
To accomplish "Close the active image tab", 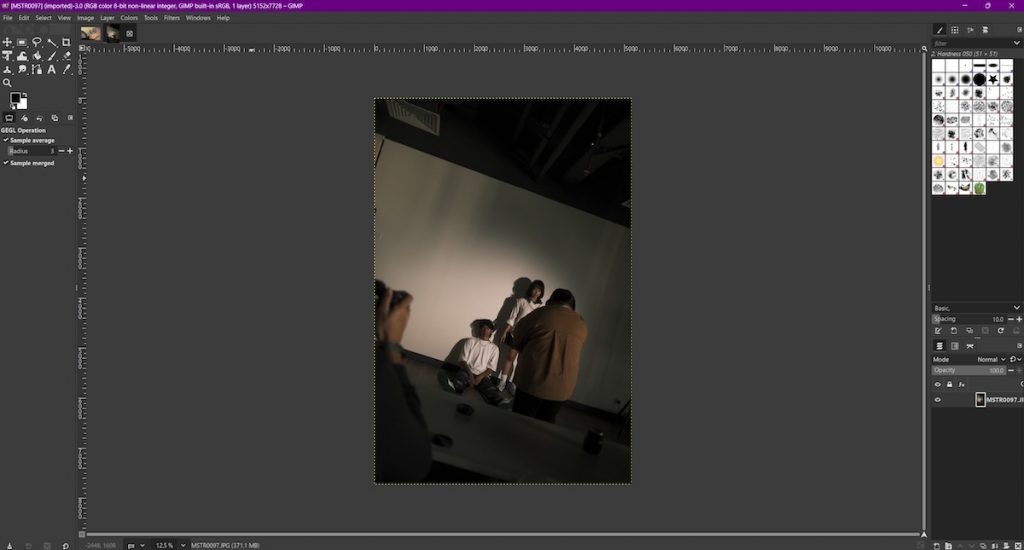I will pos(129,33).
